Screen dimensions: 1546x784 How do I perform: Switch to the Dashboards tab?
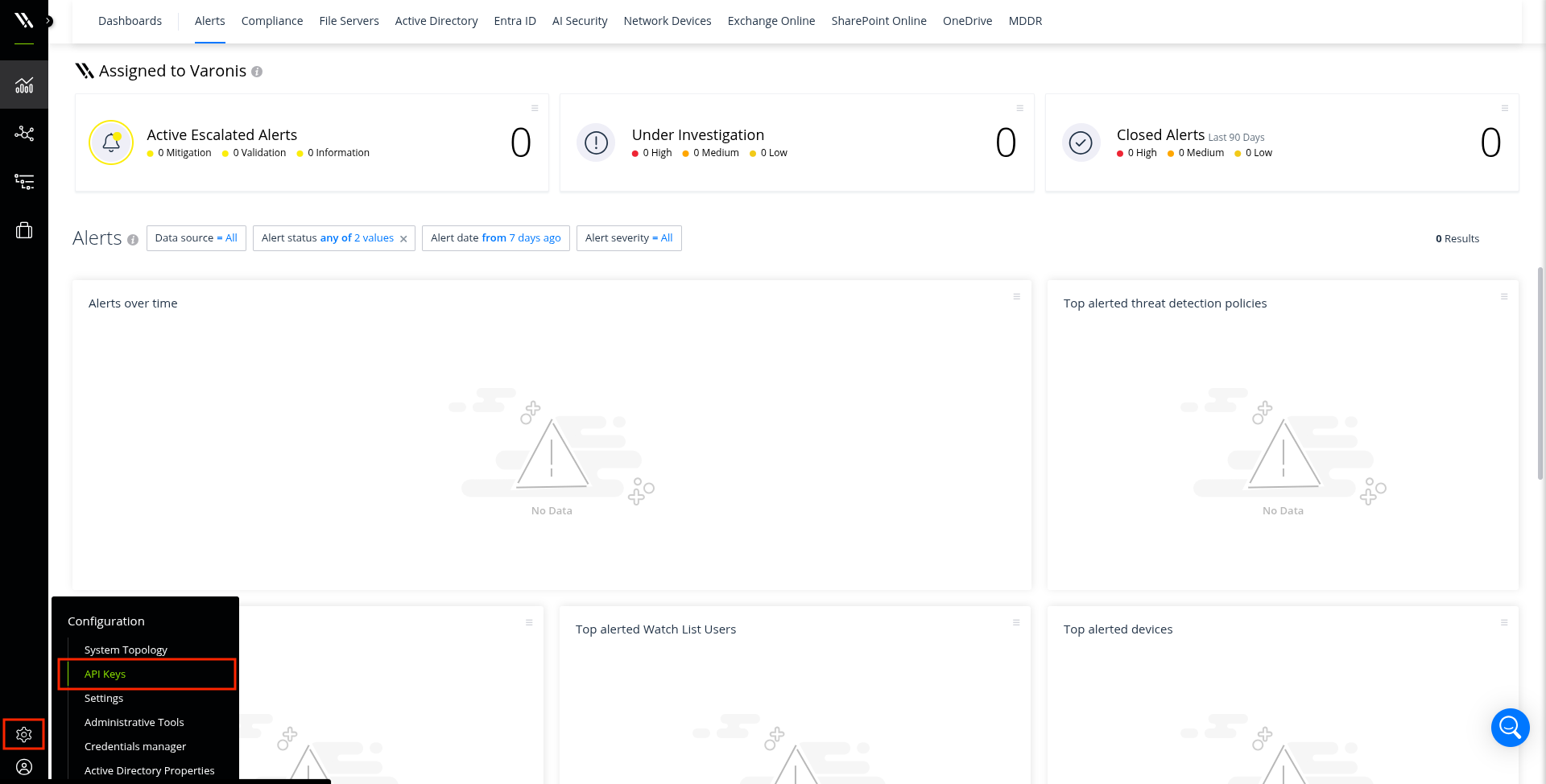130,21
